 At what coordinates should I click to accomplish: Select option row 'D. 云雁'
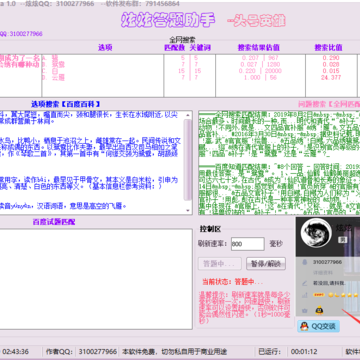pyautogui.click(x=53, y=77)
